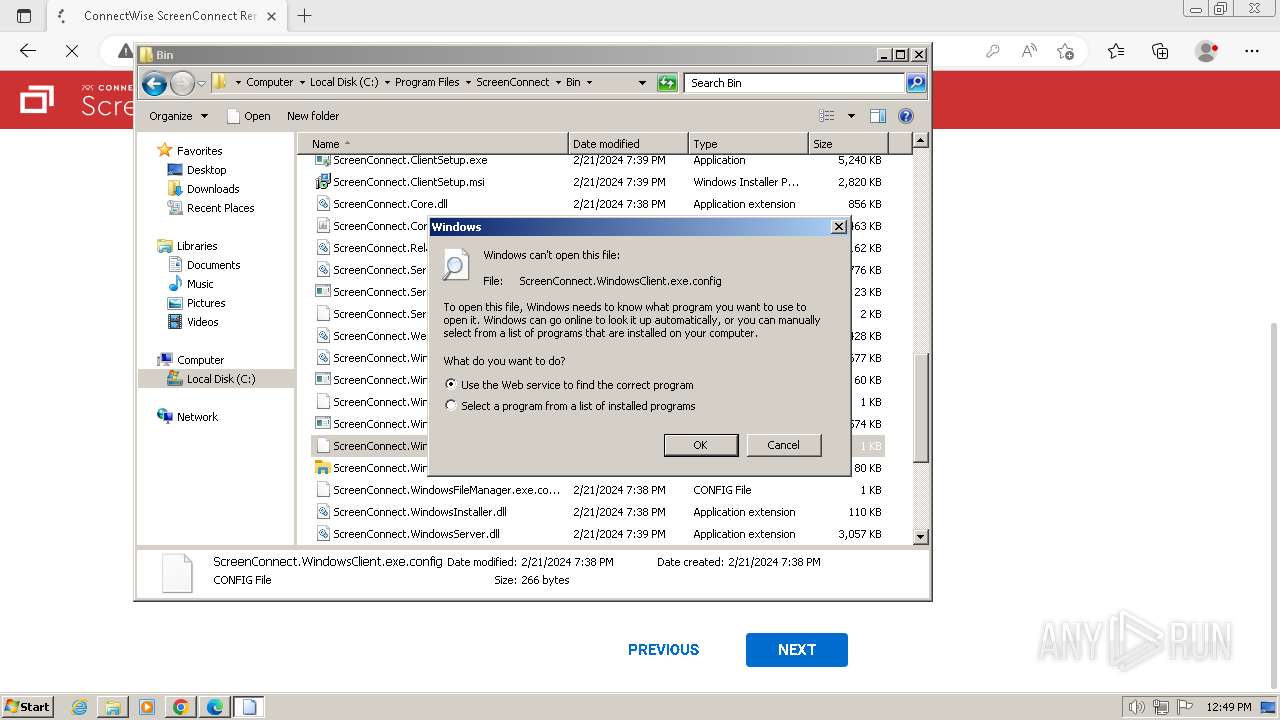Expand Program Files breadcrumb arrow
Image resolution: width=1280 pixels, height=720 pixels.
tap(468, 83)
